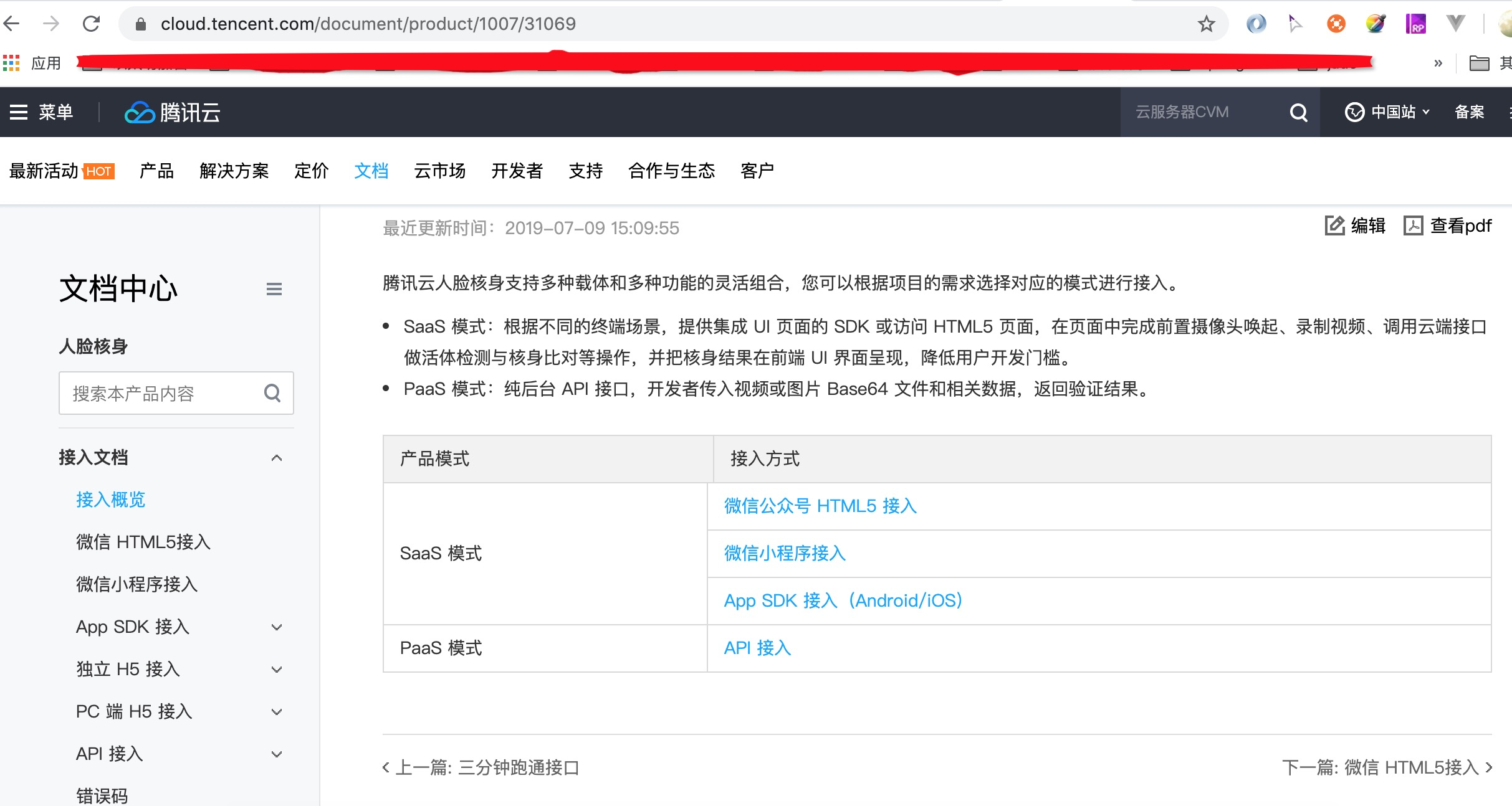Click the 查看pdf icon
The height and width of the screenshot is (806, 1512).
(1413, 225)
